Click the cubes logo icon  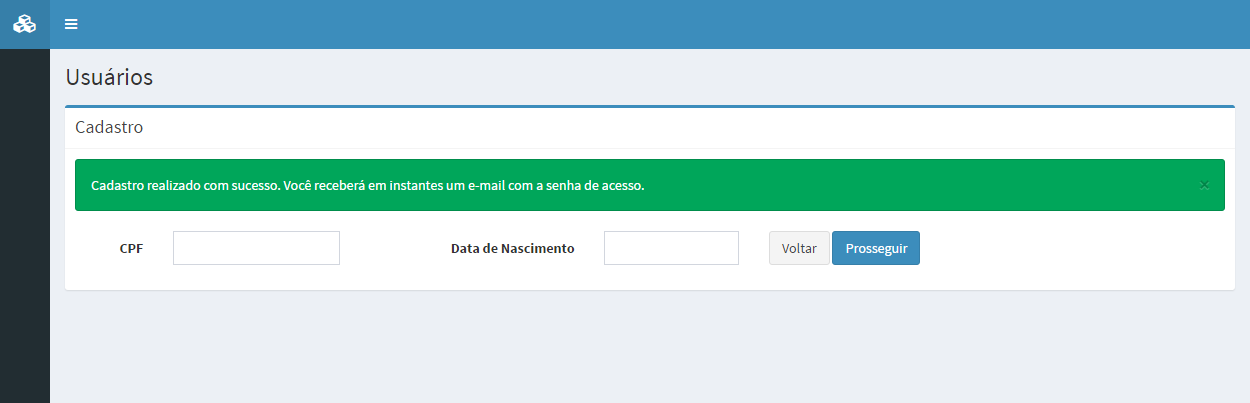pyautogui.click(x=24, y=24)
